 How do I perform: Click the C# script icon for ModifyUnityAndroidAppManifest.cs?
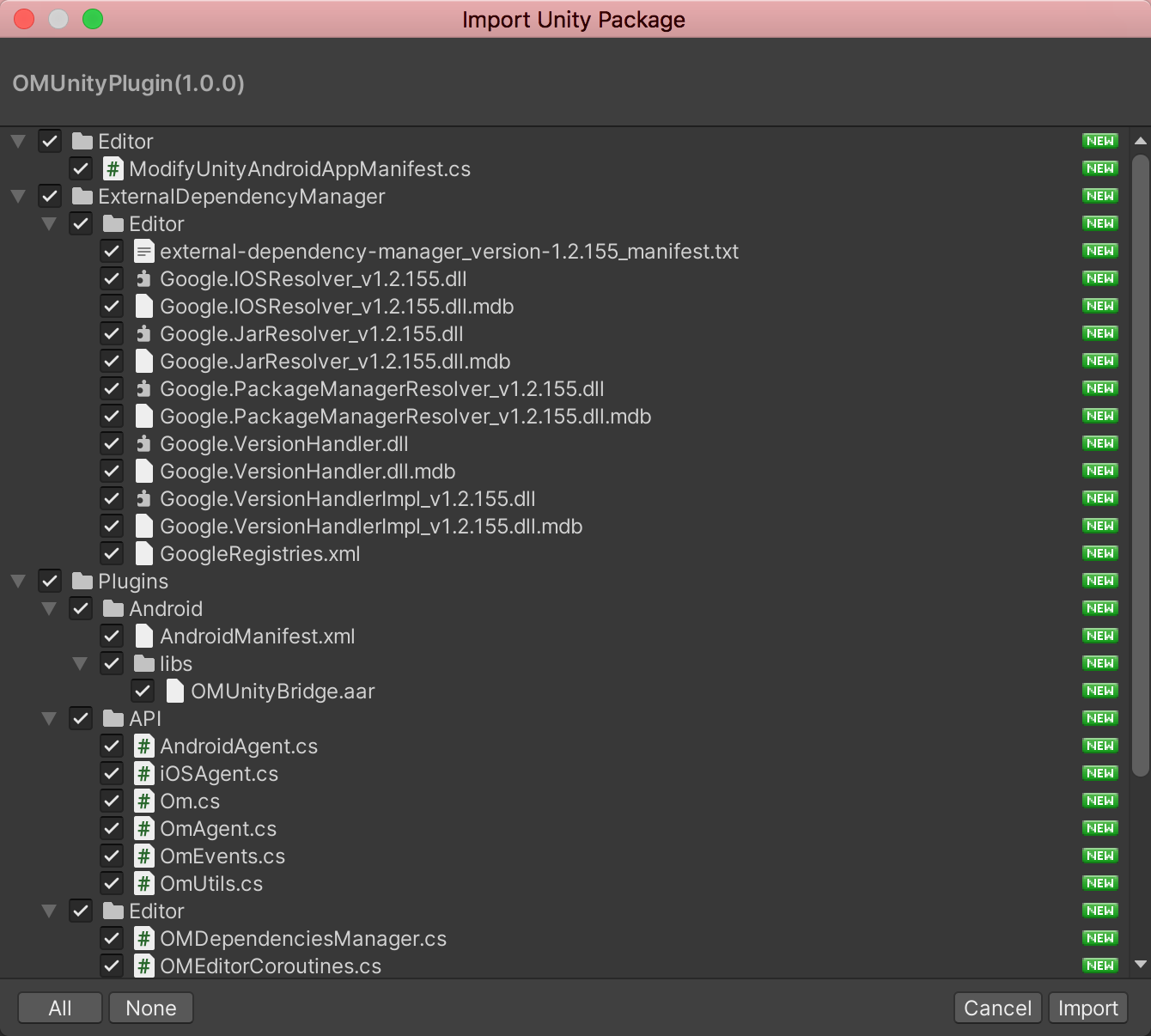point(113,169)
